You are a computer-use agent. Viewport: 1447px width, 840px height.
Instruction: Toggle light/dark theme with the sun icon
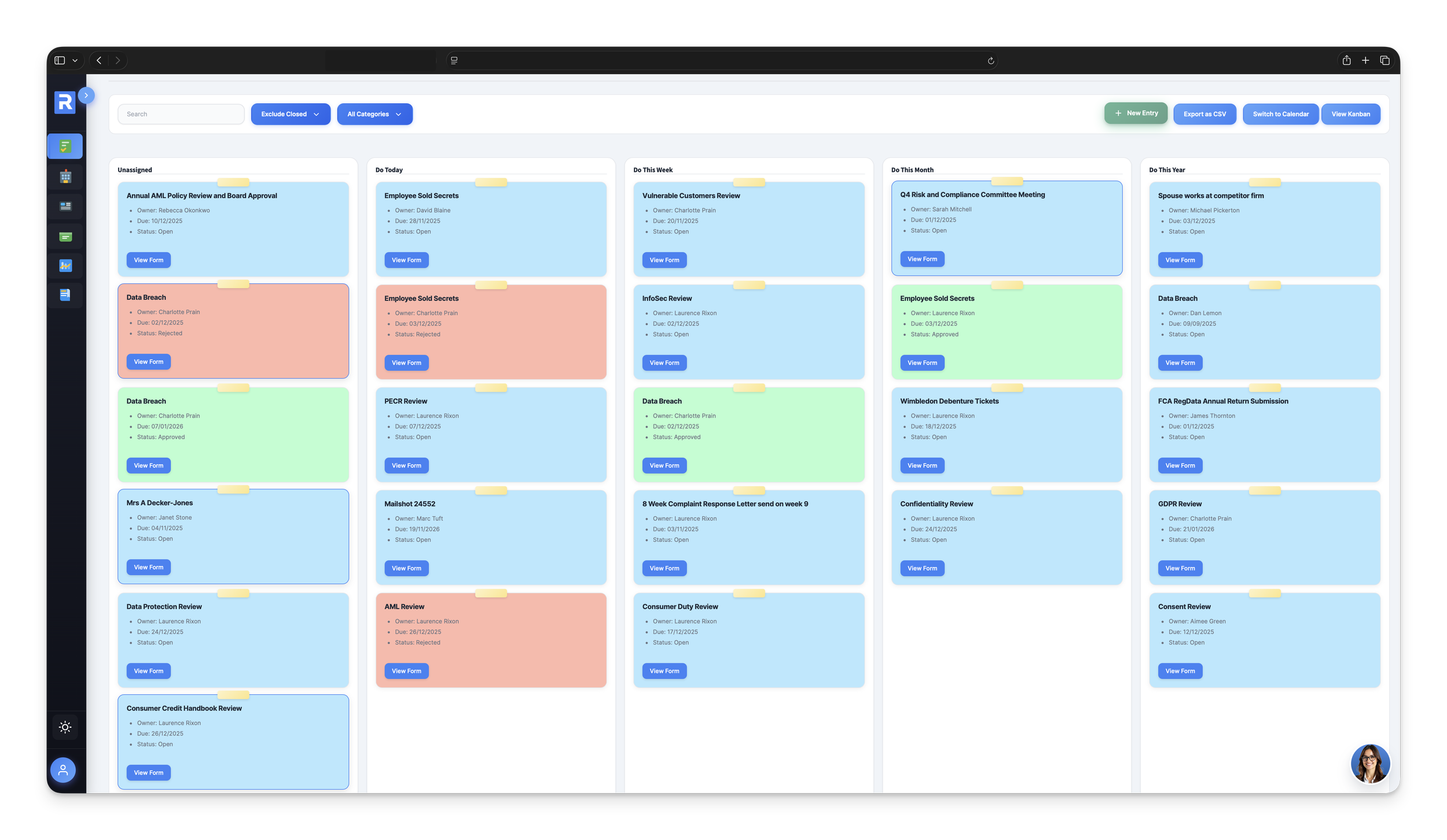[x=65, y=727]
